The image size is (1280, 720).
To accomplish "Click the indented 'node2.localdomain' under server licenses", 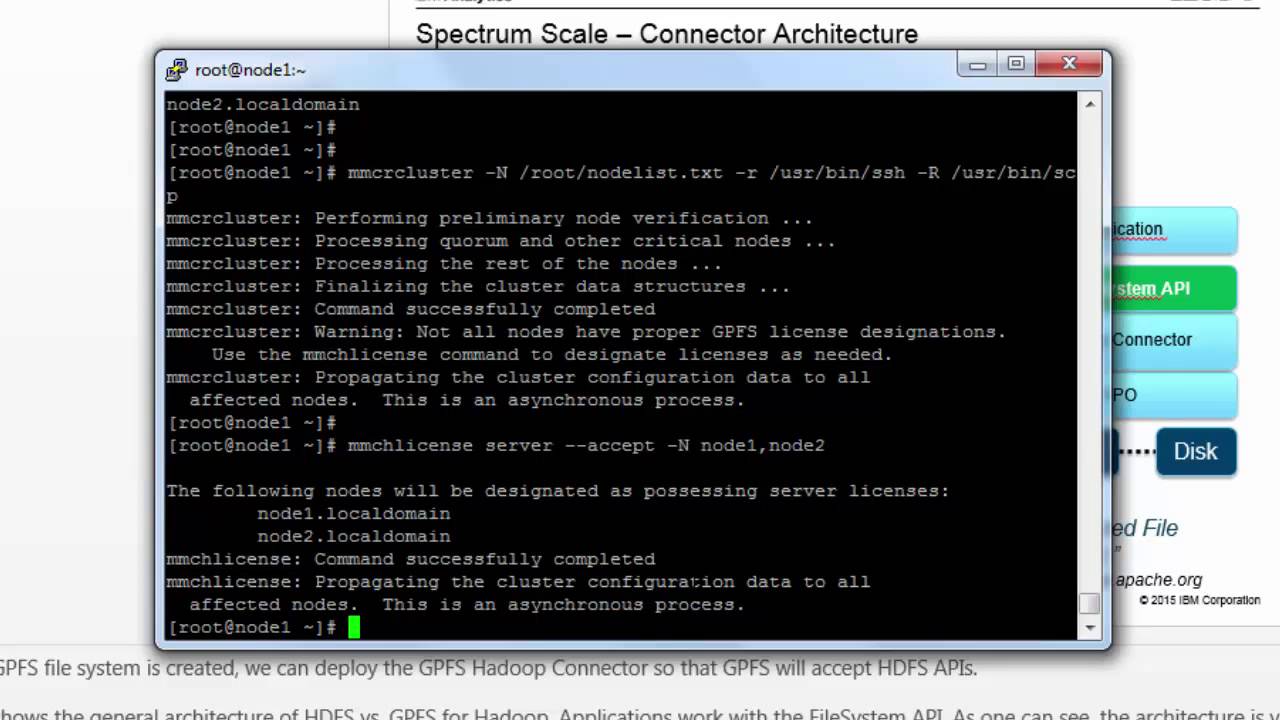I will (354, 537).
